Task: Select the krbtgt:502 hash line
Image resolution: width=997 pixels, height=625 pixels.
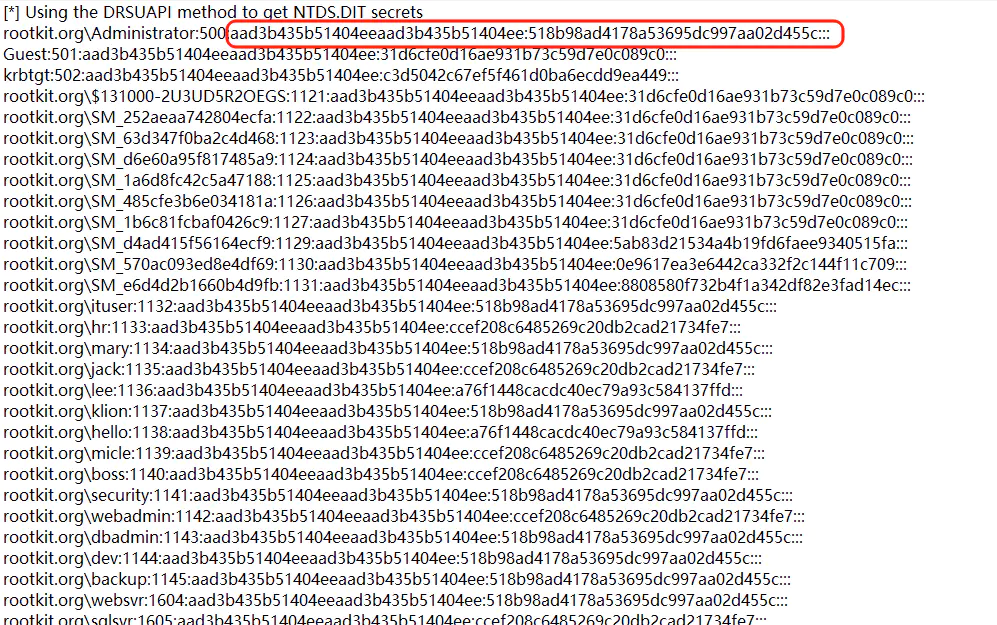Action: click(341, 75)
